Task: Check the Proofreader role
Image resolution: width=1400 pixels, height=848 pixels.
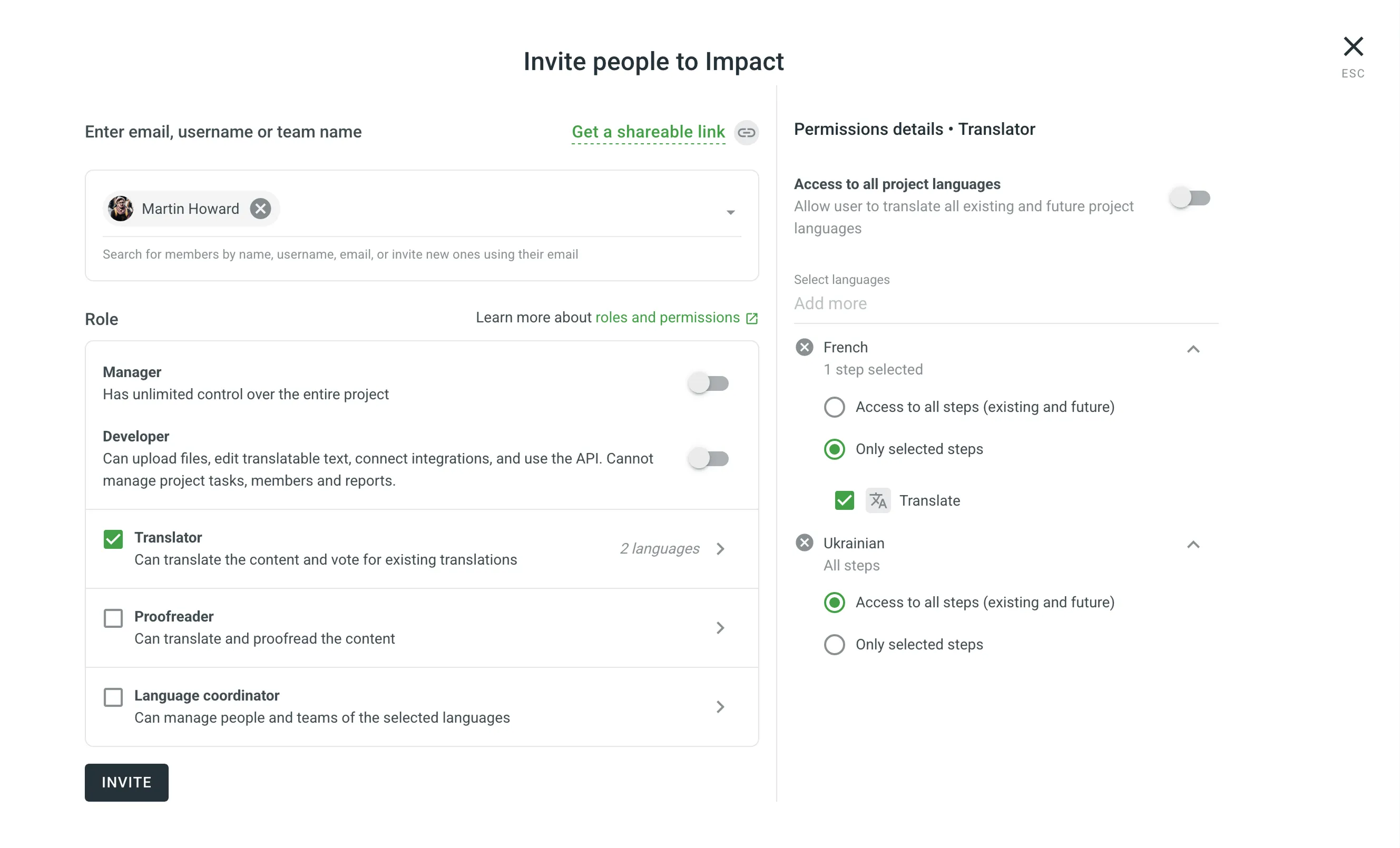Action: [113, 617]
